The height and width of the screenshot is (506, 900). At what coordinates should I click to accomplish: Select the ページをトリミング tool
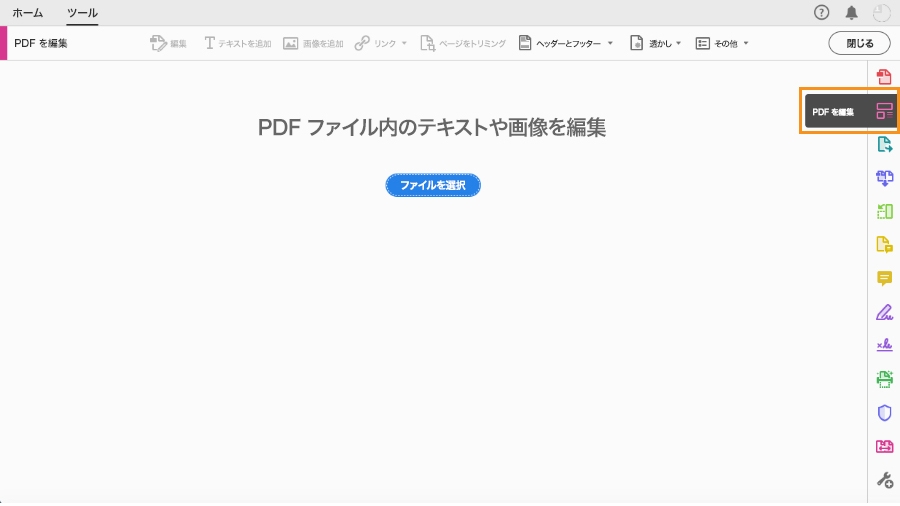[x=463, y=43]
